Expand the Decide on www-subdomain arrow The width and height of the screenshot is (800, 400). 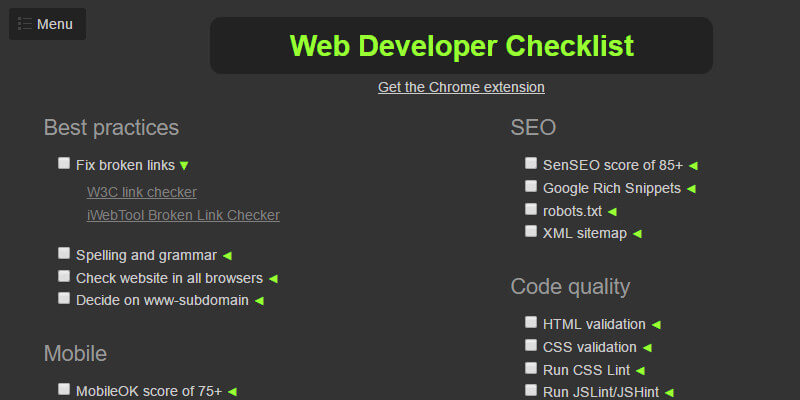pyautogui.click(x=259, y=300)
